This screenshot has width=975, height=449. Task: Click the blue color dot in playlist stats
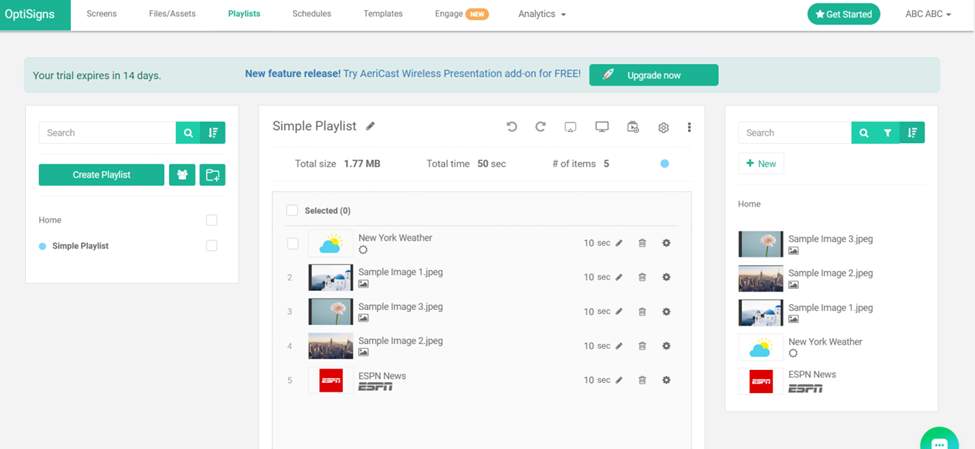[x=664, y=163]
